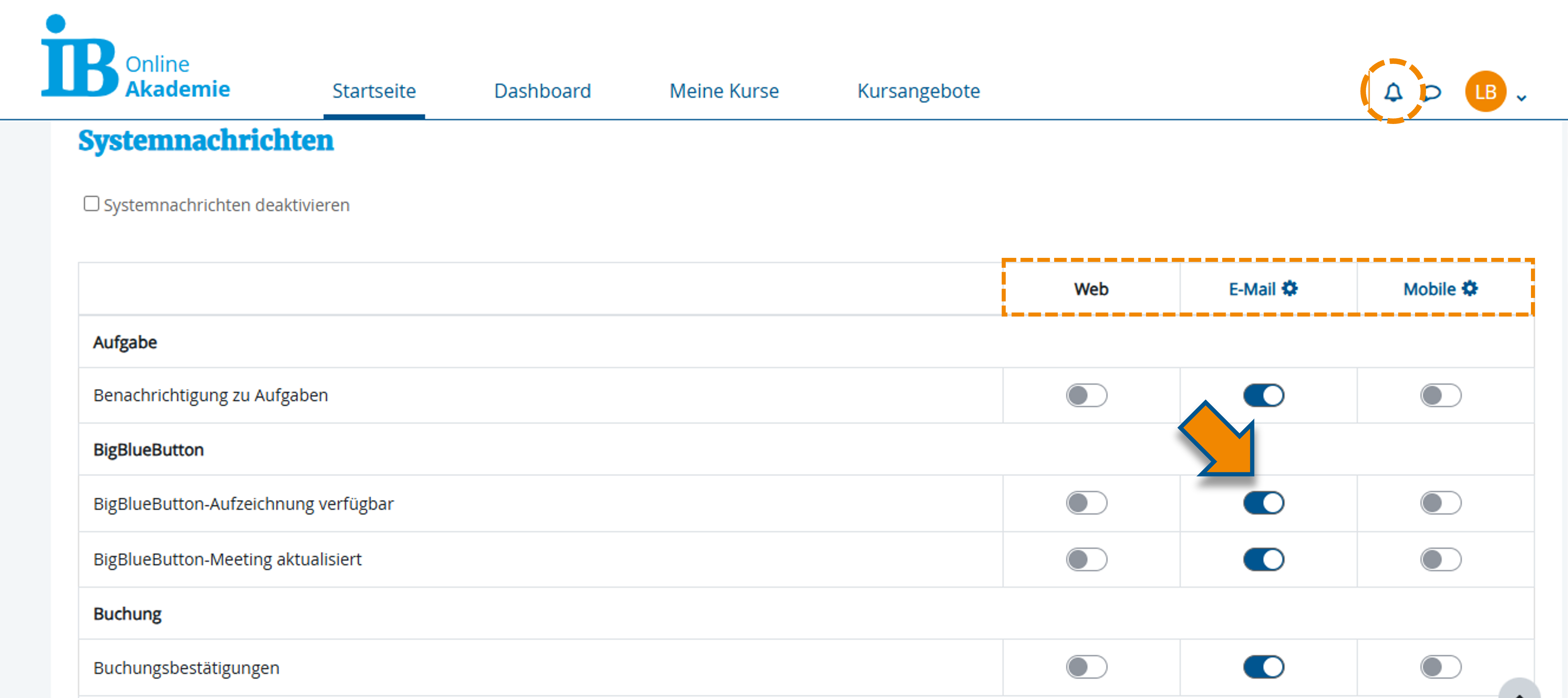
Task: Open Meine Kurse navigation link
Action: (x=724, y=91)
